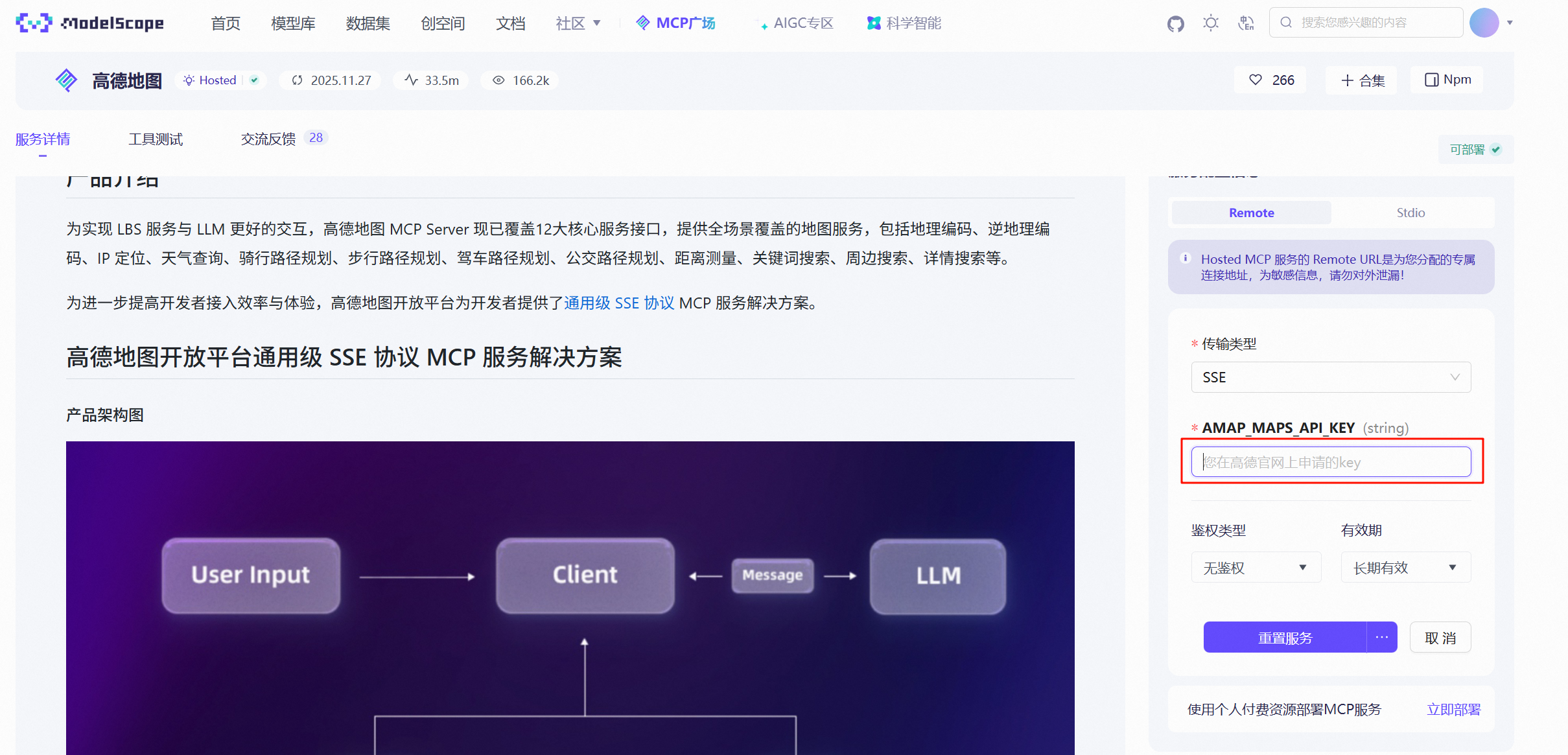Focus the AMAP_MAPS_API_KEY input field
Screen dimensions: 1568x755
pos(1331,462)
